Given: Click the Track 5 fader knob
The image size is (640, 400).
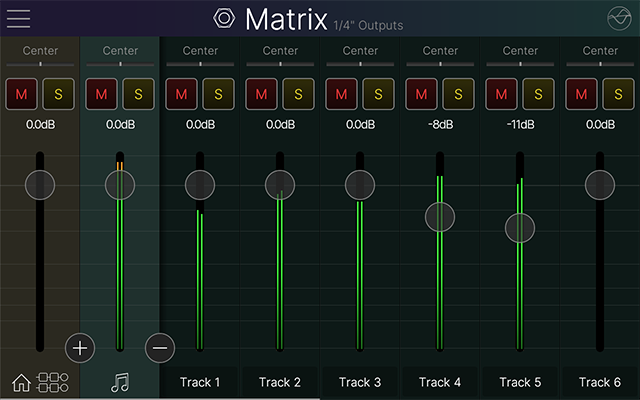Looking at the screenshot, I should coord(520,228).
